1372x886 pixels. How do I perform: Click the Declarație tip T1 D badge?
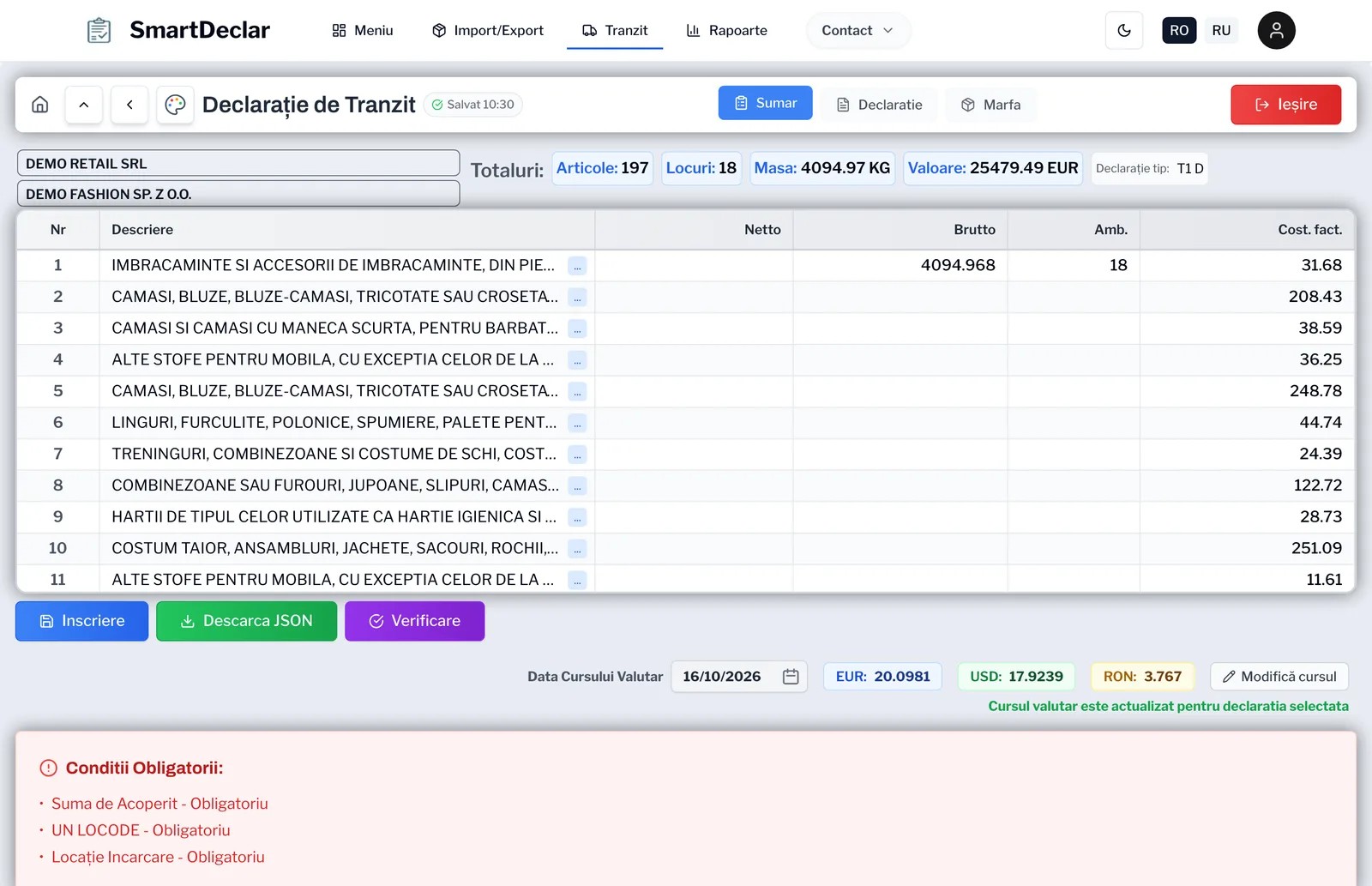(1149, 168)
